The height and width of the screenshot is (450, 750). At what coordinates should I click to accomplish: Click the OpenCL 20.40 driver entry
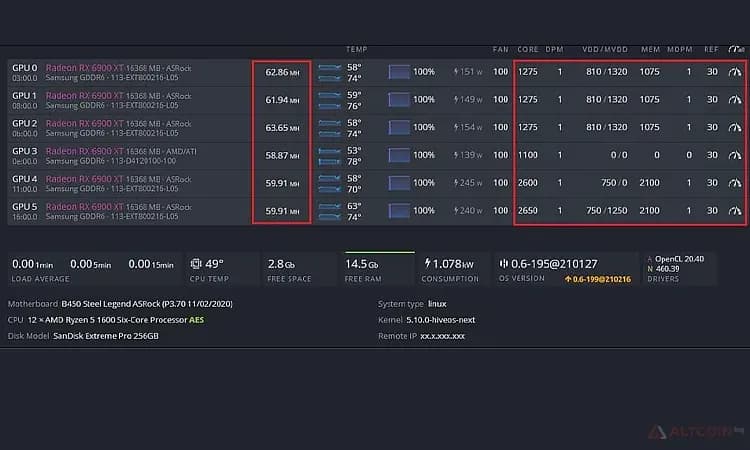[679, 259]
